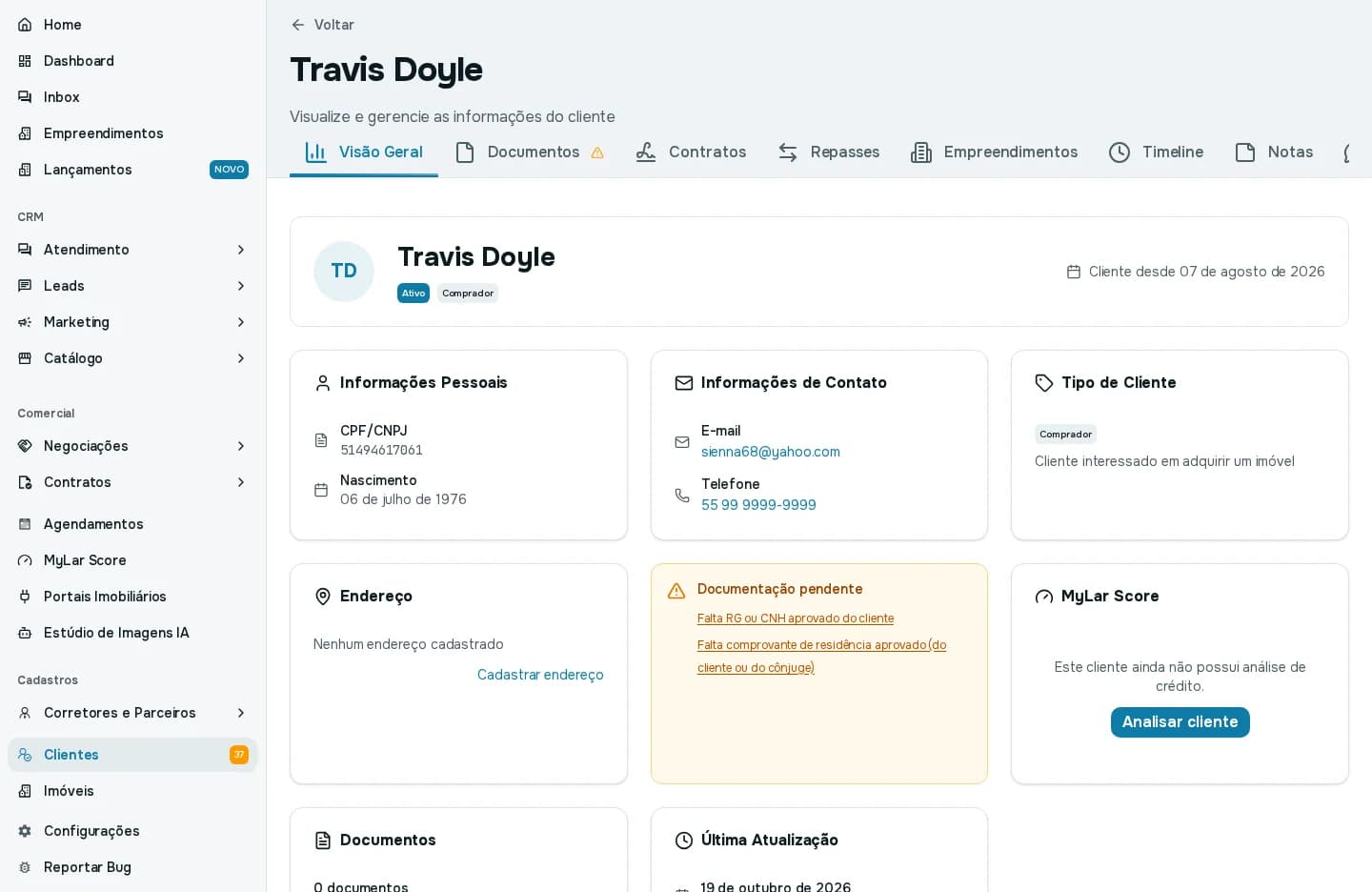This screenshot has width=1372, height=892.
Task: Click the Documentação pendente warning icon
Action: (x=676, y=591)
